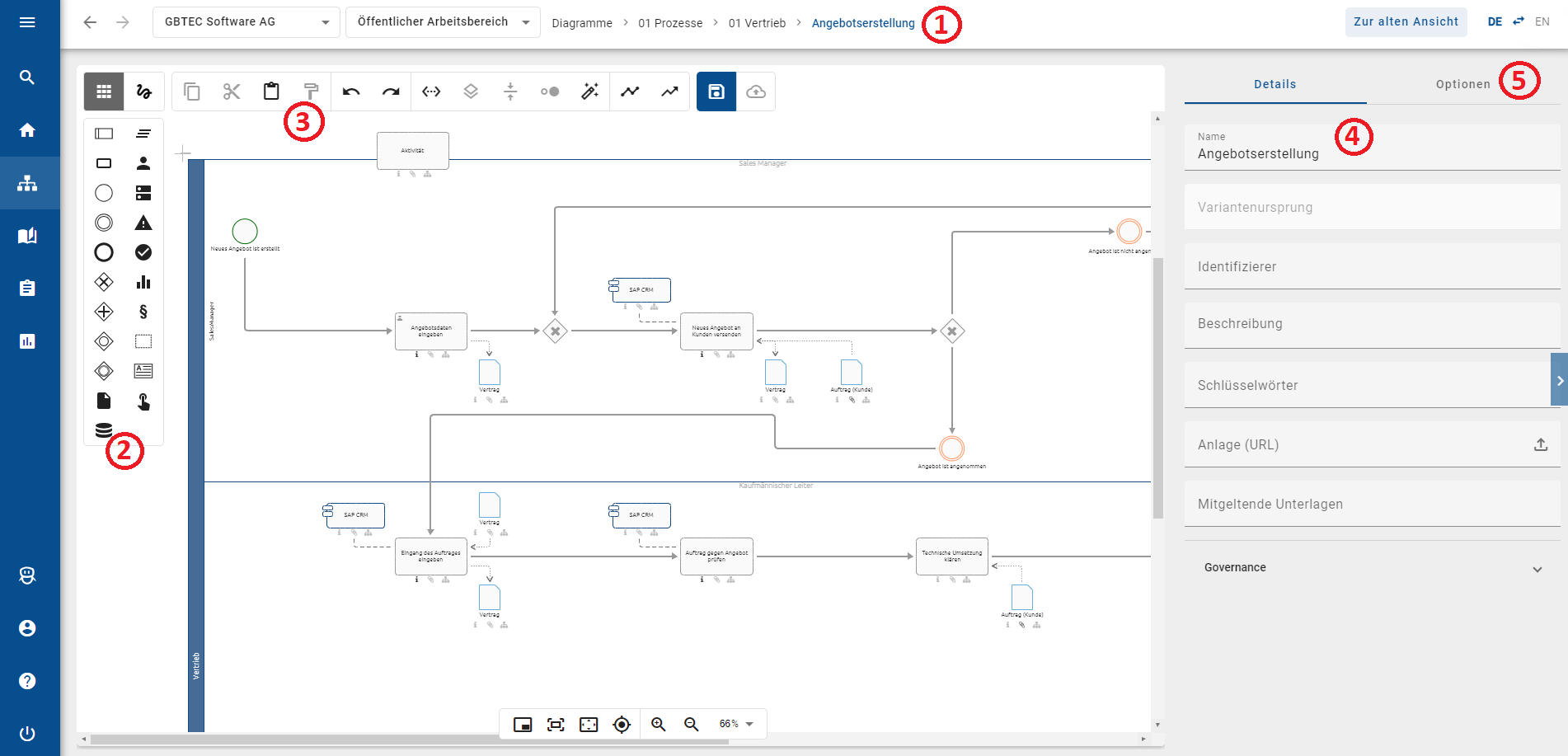Image resolution: width=1568 pixels, height=756 pixels.
Task: Select the trending arrow connector icon
Action: (x=669, y=92)
